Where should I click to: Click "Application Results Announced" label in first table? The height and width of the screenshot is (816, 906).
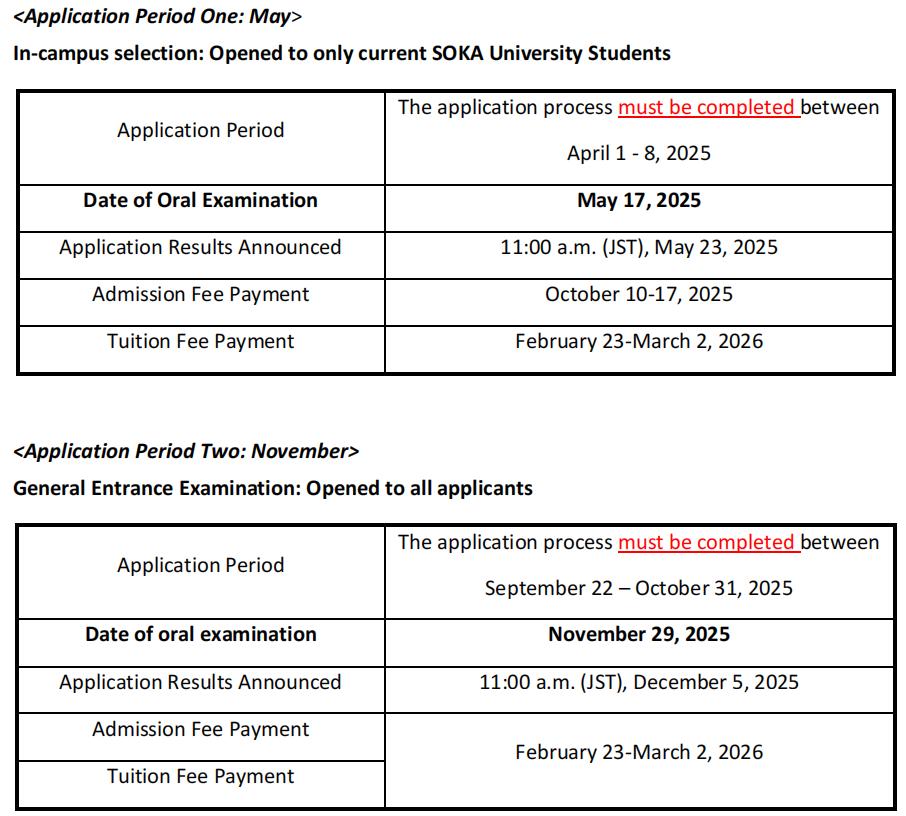pos(200,247)
